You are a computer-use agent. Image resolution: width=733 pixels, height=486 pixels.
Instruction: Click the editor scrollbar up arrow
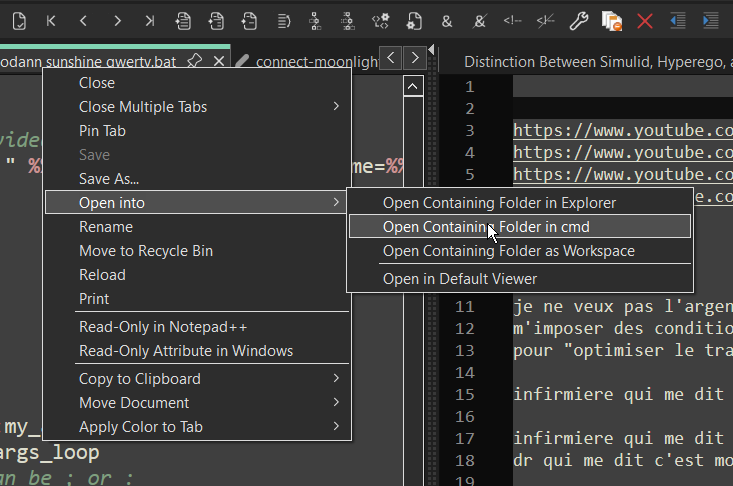[x=413, y=87]
